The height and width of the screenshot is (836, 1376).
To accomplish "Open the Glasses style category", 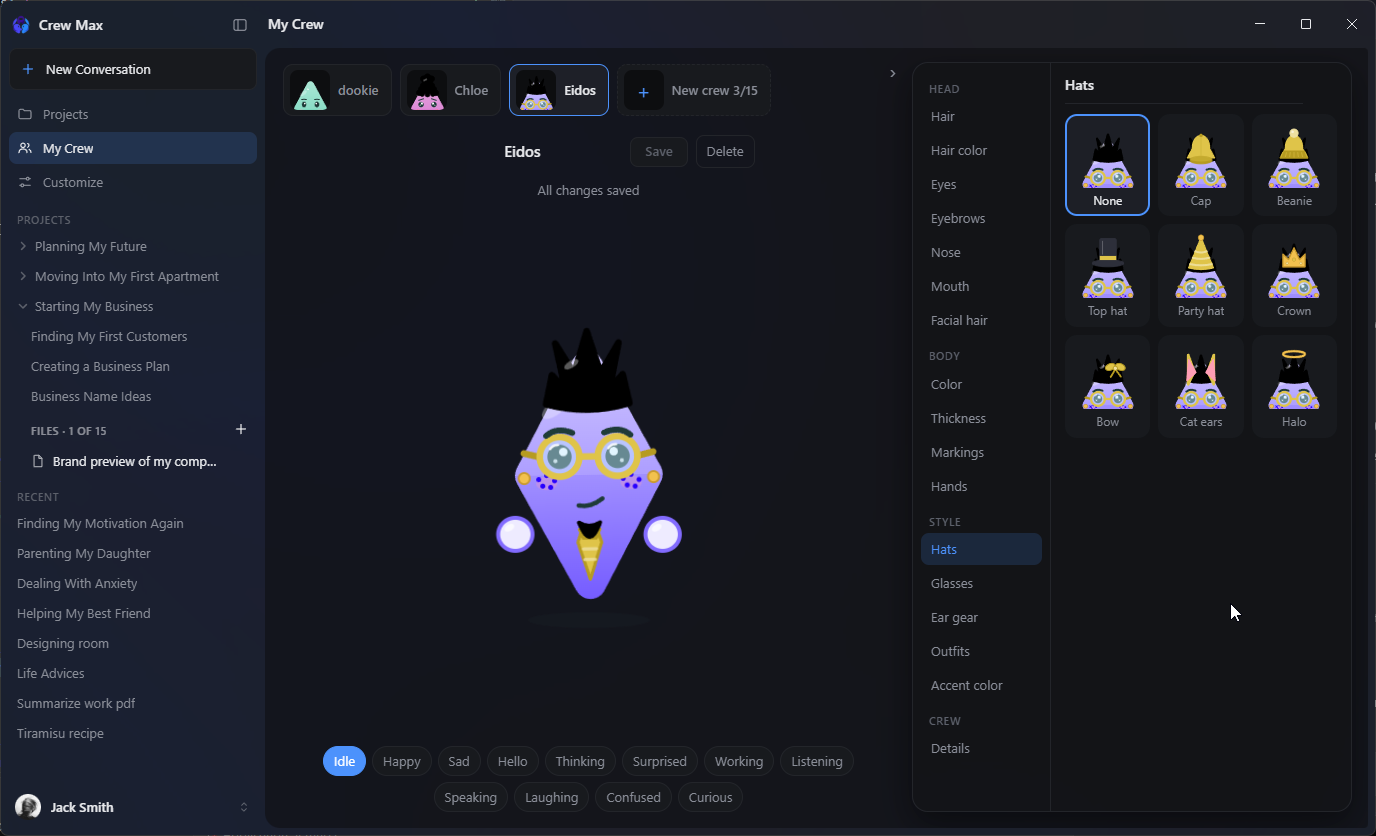I will [x=981, y=583].
